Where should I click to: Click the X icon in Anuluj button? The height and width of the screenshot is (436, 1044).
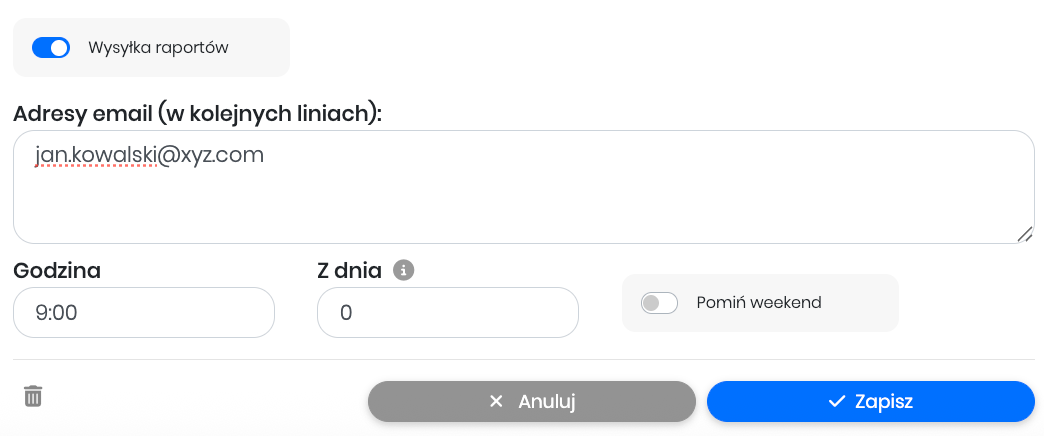click(496, 402)
